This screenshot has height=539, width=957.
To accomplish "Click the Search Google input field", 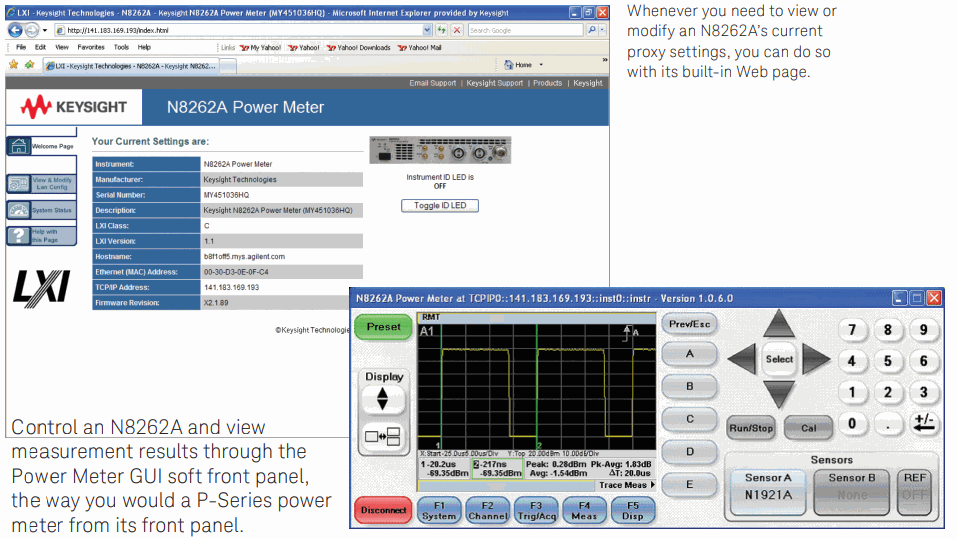I will pos(525,31).
